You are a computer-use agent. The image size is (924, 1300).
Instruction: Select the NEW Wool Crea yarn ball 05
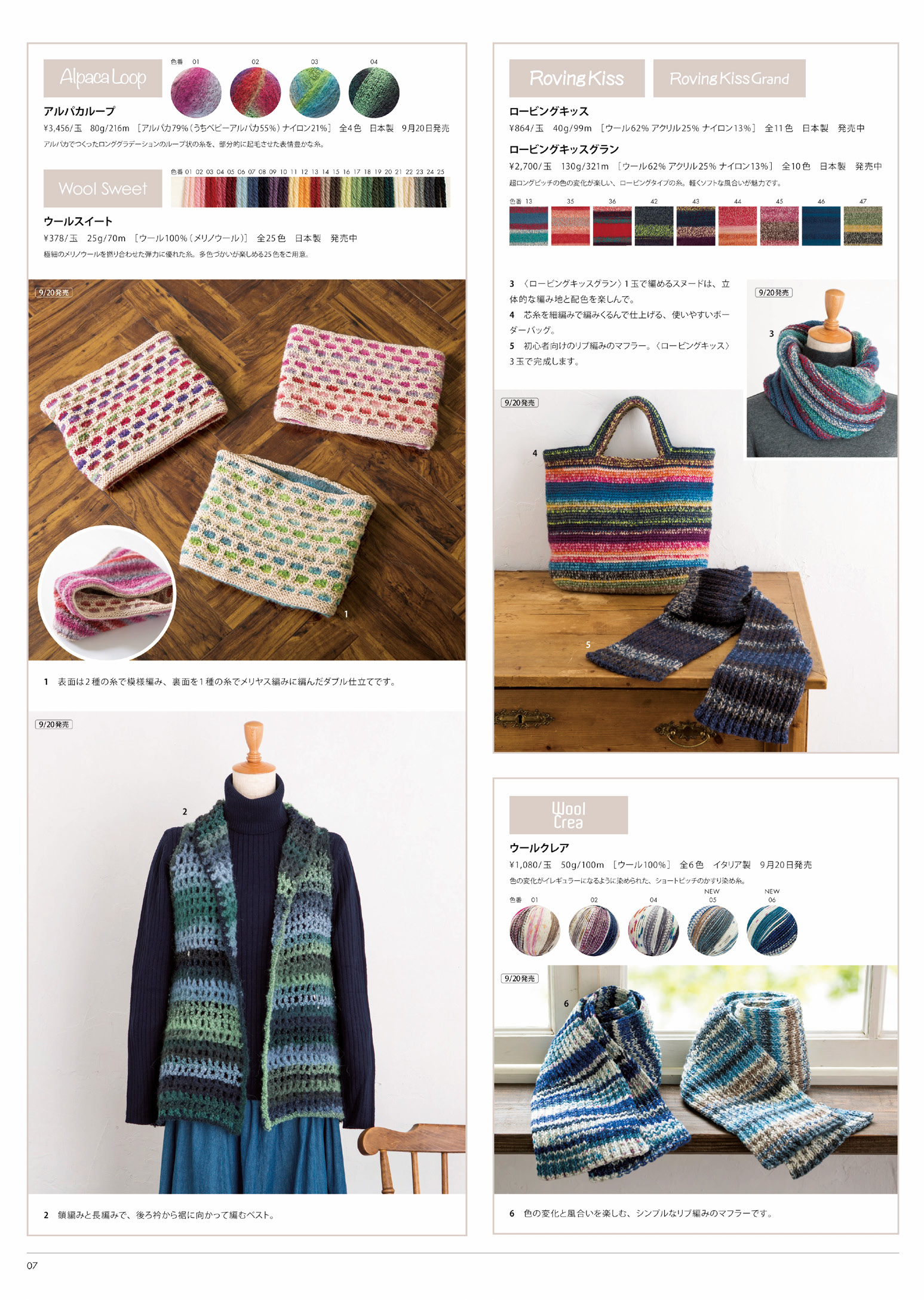(x=713, y=930)
